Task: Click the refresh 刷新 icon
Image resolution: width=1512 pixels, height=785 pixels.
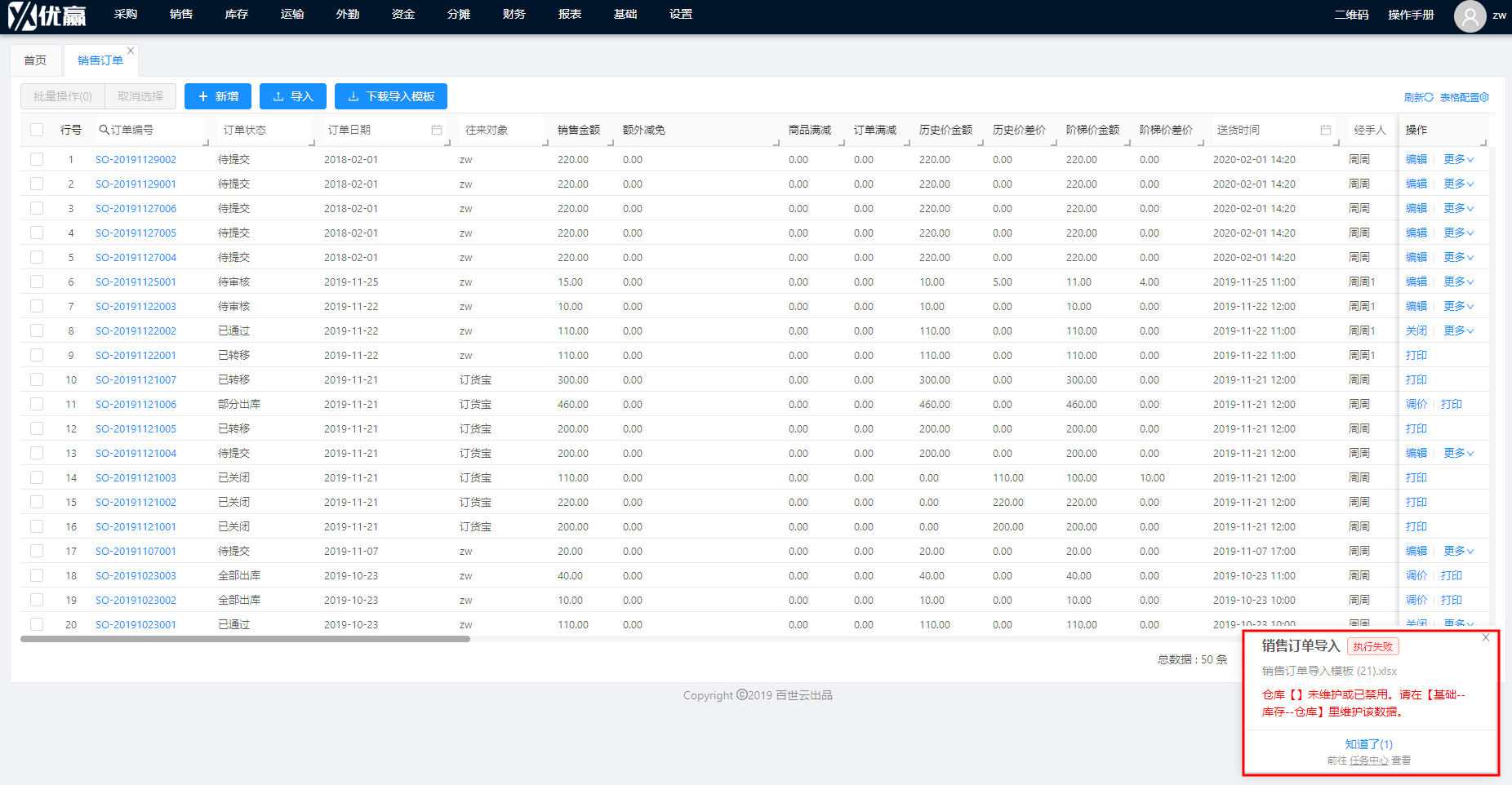Action: pyautogui.click(x=1429, y=97)
